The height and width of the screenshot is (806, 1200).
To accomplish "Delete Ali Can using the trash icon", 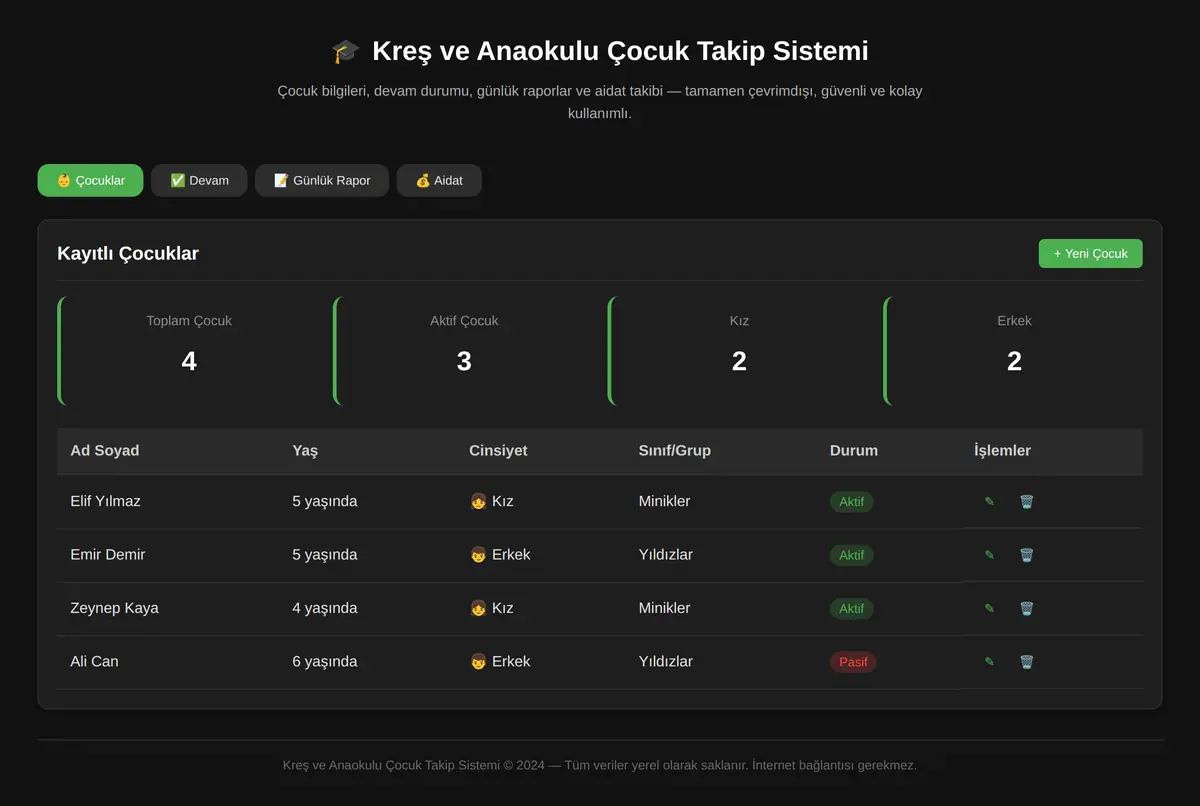I will coord(1026,662).
